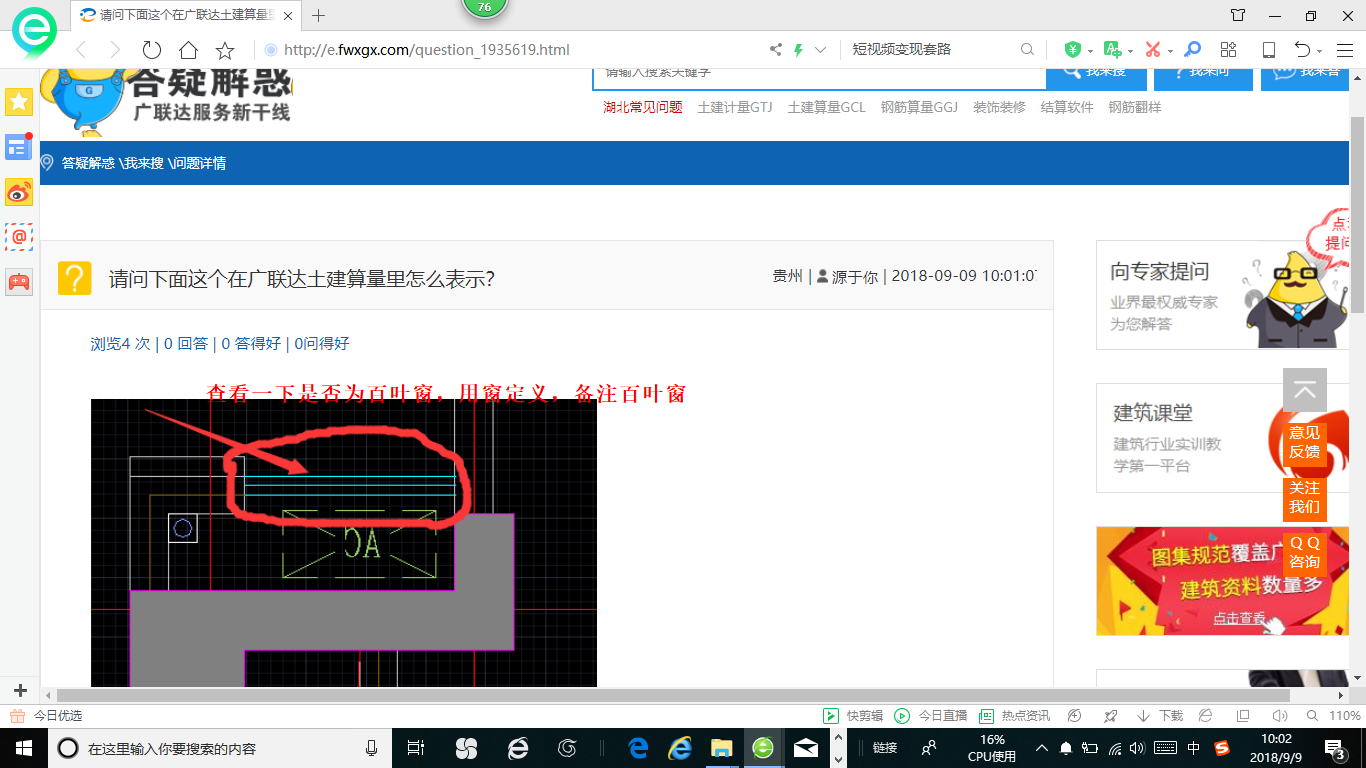Open 快剪辑 in status bar

(x=853, y=716)
